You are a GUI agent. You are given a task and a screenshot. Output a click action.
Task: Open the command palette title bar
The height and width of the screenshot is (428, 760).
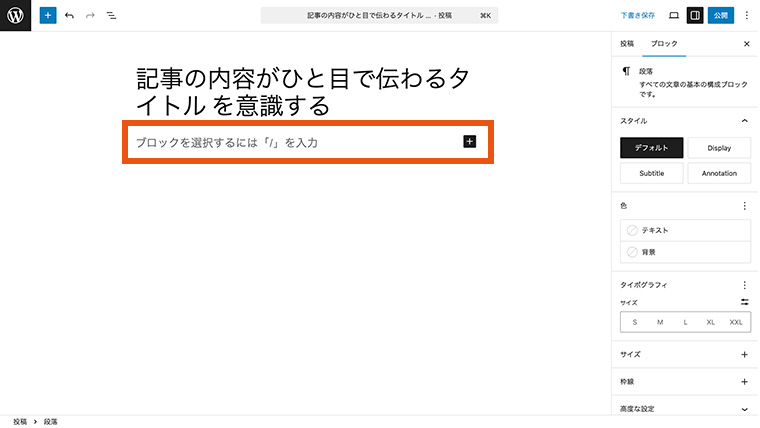379,16
